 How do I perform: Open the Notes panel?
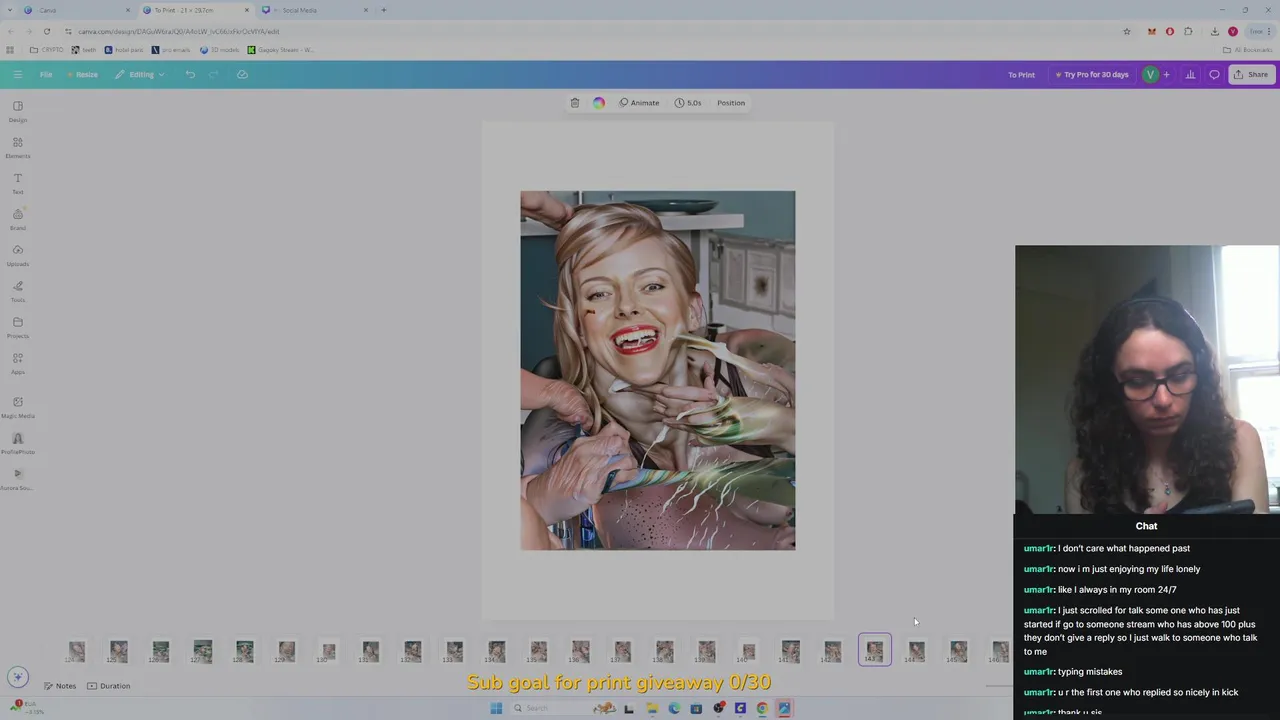point(59,686)
